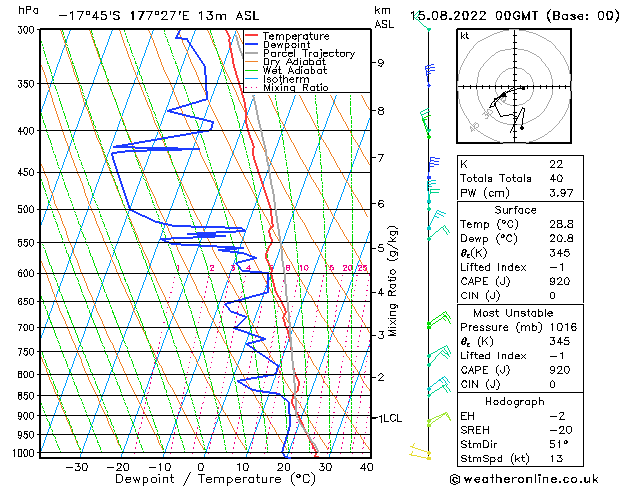Click the date label 15.08.2022 00GMT
629x486 pixels.
pos(473,16)
